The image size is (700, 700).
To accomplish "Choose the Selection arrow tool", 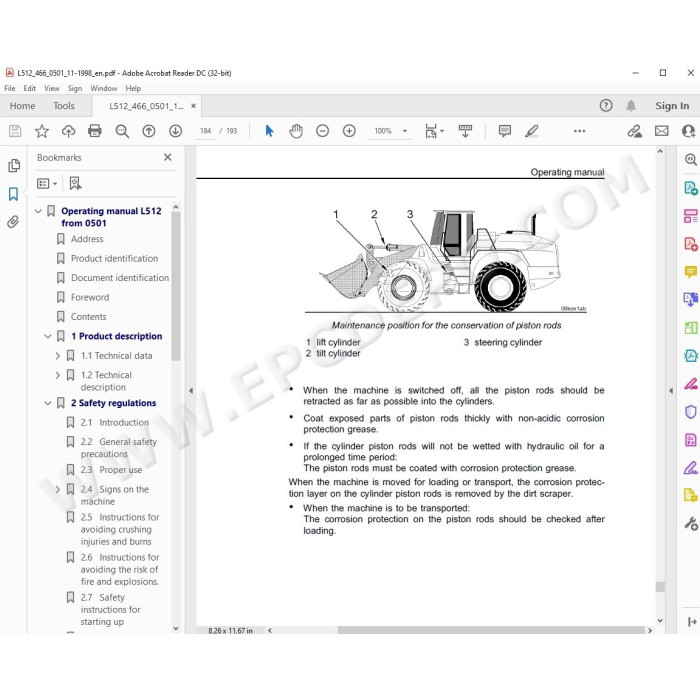I will coord(269,131).
